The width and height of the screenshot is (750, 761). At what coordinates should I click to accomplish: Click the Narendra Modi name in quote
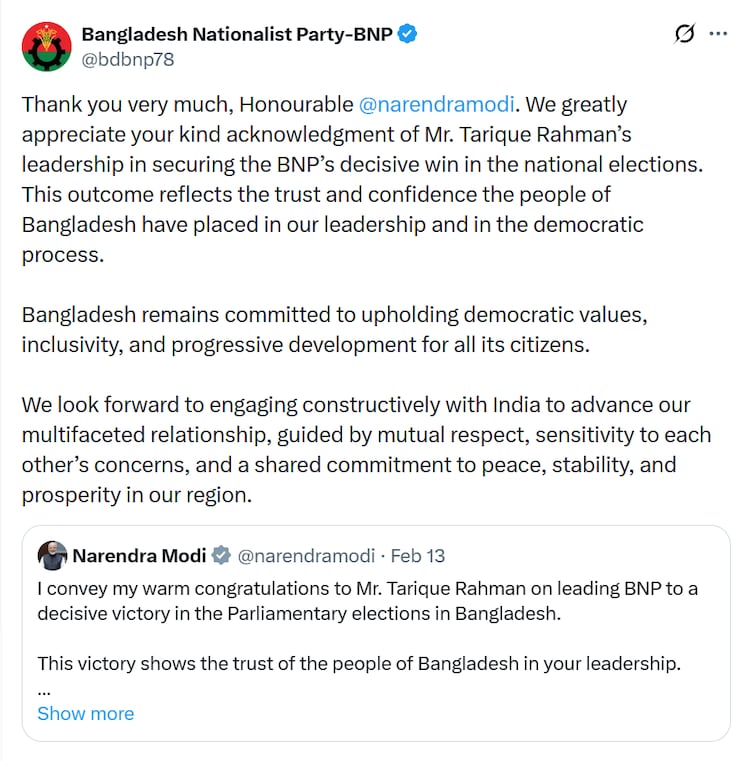(139, 555)
